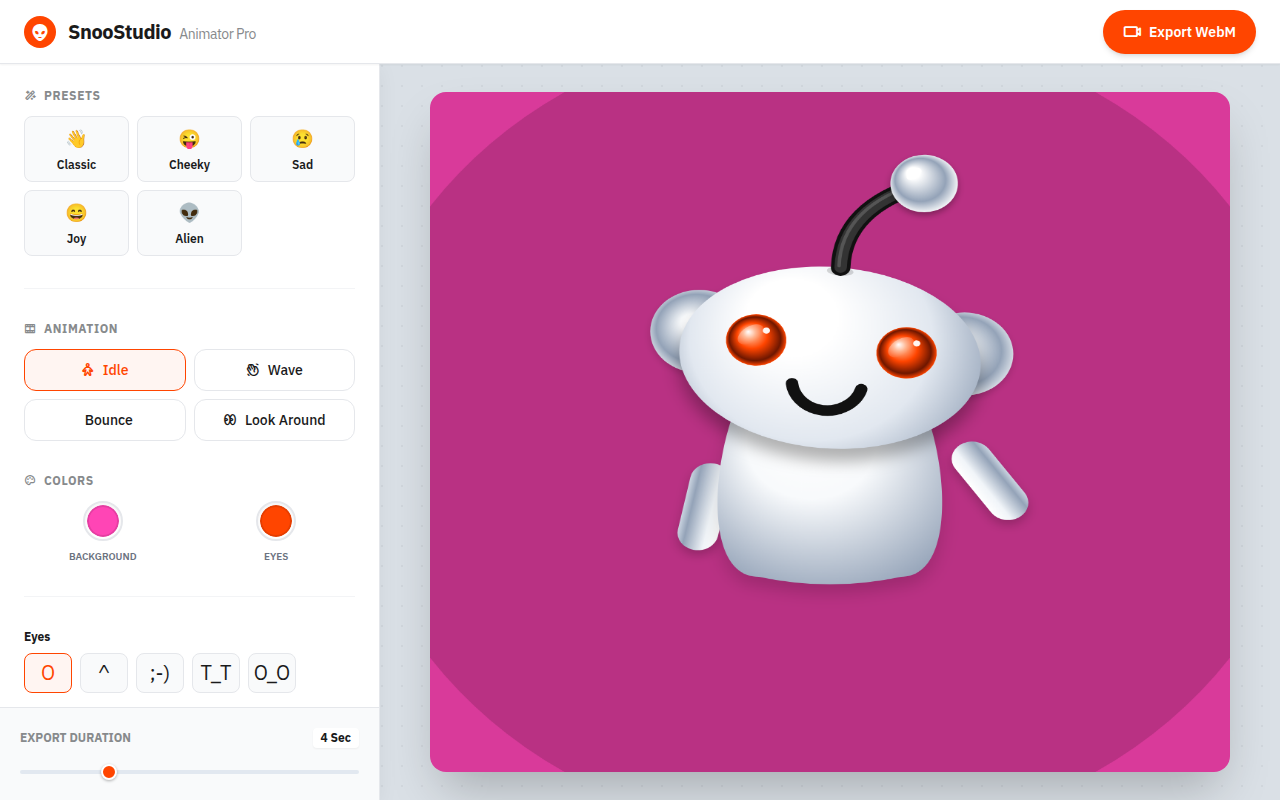
Task: Apply the Cheeky tongue-out preset
Action: coord(189,149)
